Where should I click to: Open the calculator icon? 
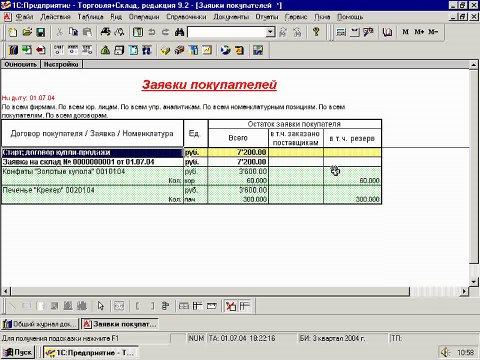341,32
